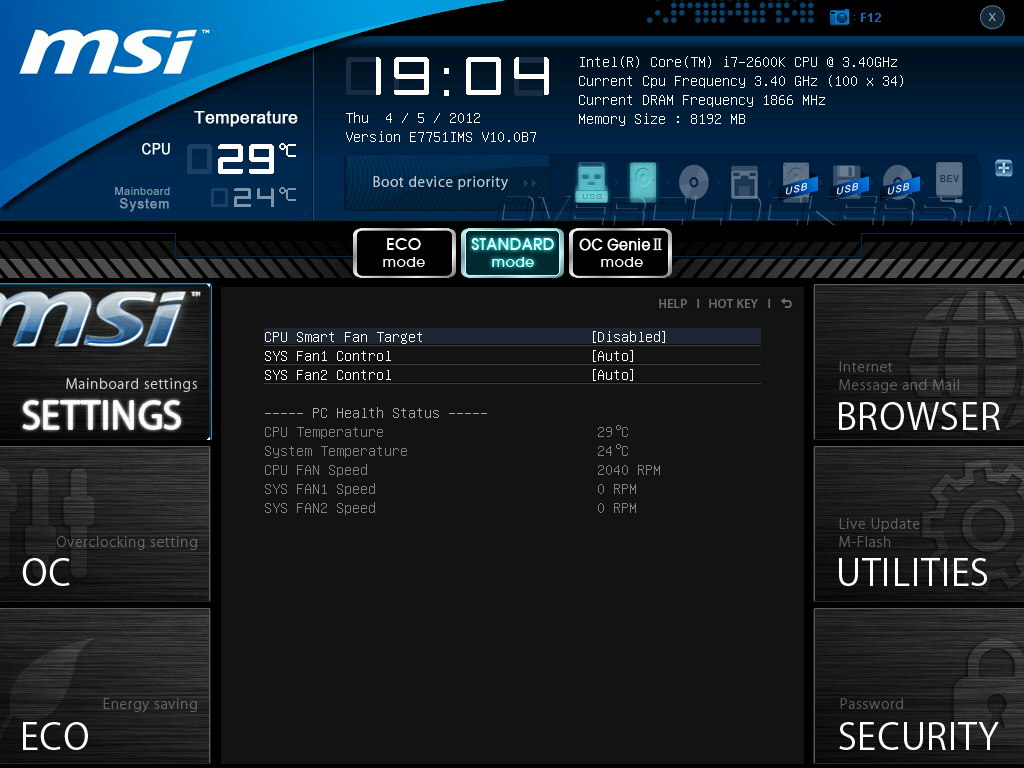Click the 19:04 clock display
Viewport: 1024px width, 768px height.
(x=448, y=76)
